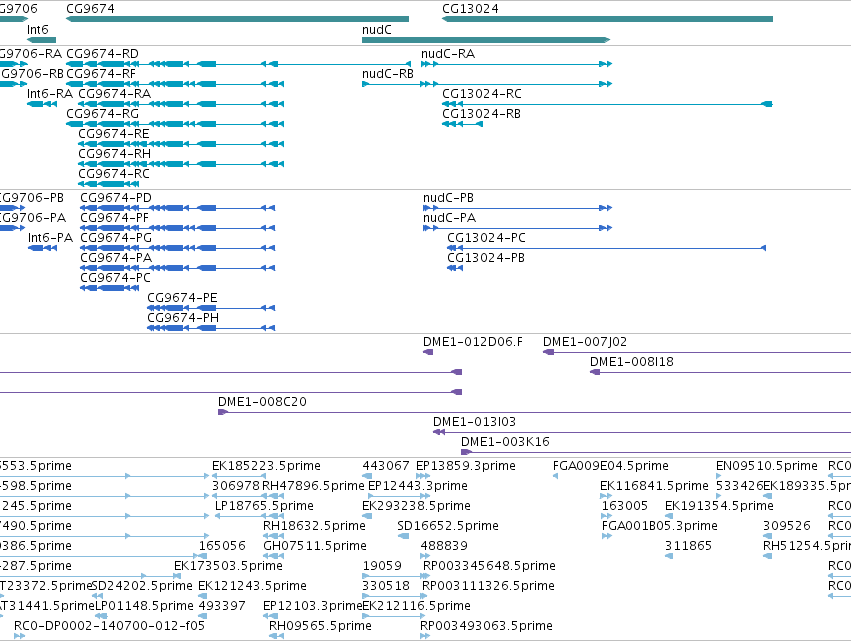Click the nudC-PA protein label

coord(449,218)
